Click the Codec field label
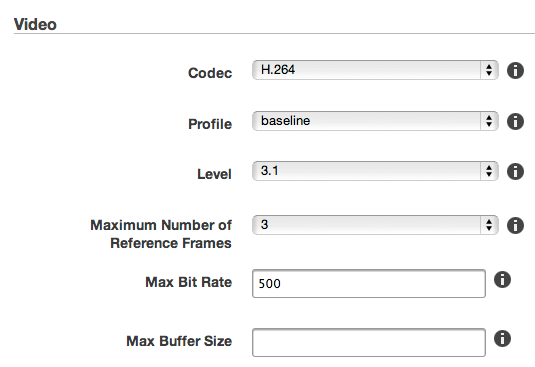This screenshot has width=535, height=367. 210,73
